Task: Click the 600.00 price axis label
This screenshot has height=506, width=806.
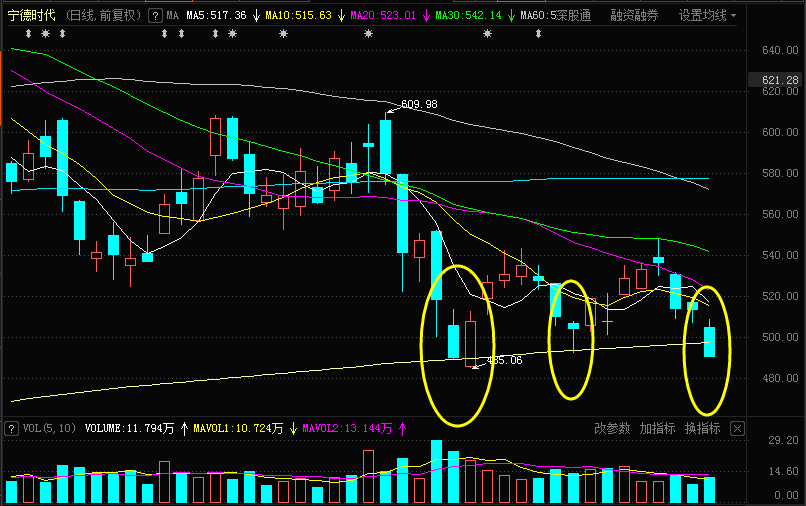Action: (x=780, y=132)
